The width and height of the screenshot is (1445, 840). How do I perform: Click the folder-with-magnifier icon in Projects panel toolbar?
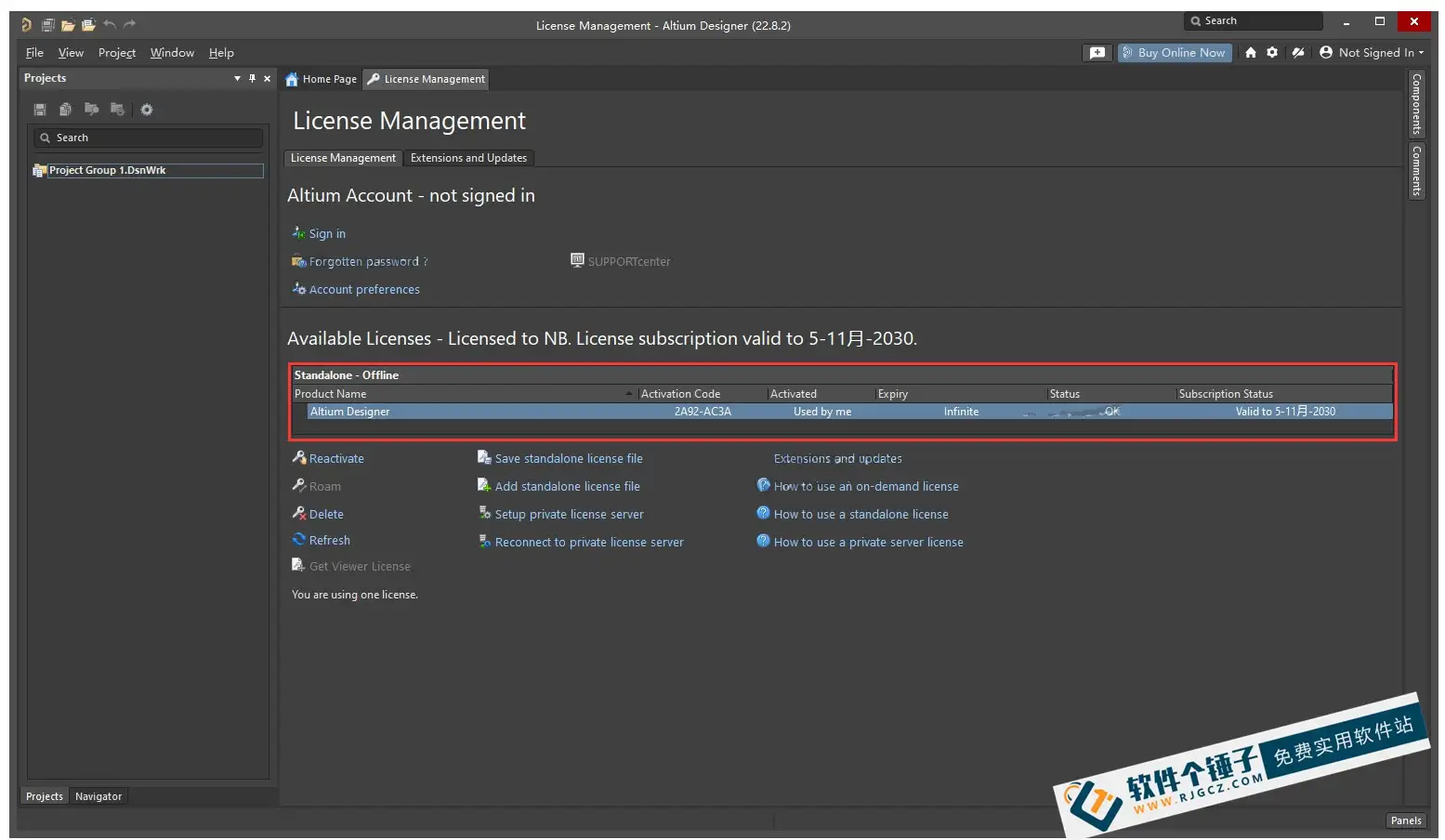(x=91, y=110)
